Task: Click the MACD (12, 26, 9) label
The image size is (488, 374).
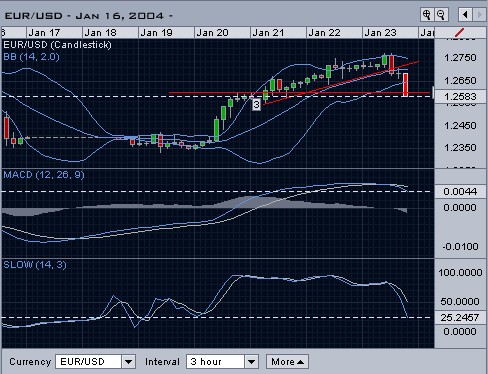Action: (x=44, y=175)
